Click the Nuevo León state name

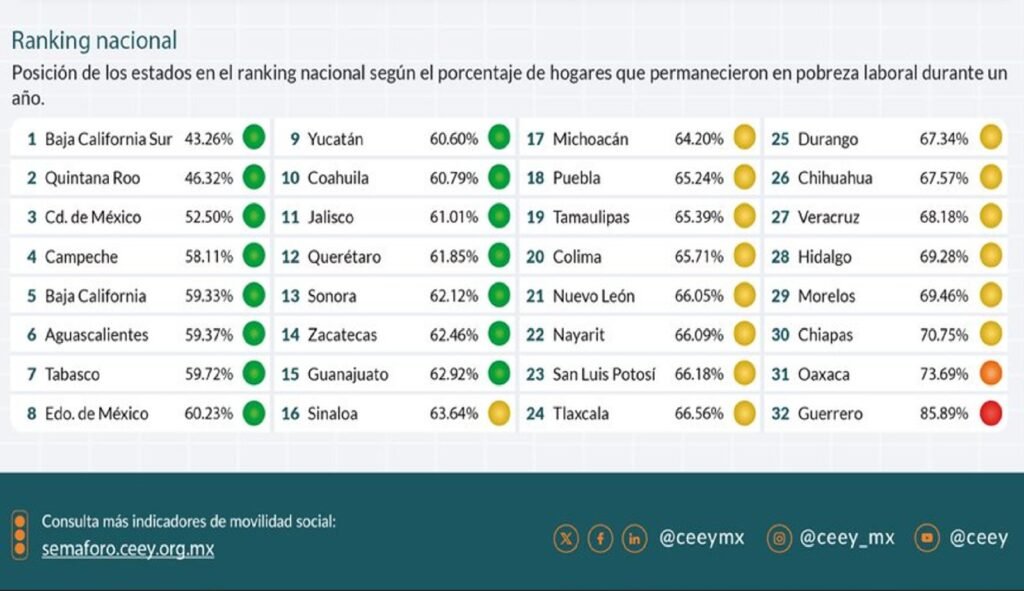(x=594, y=296)
